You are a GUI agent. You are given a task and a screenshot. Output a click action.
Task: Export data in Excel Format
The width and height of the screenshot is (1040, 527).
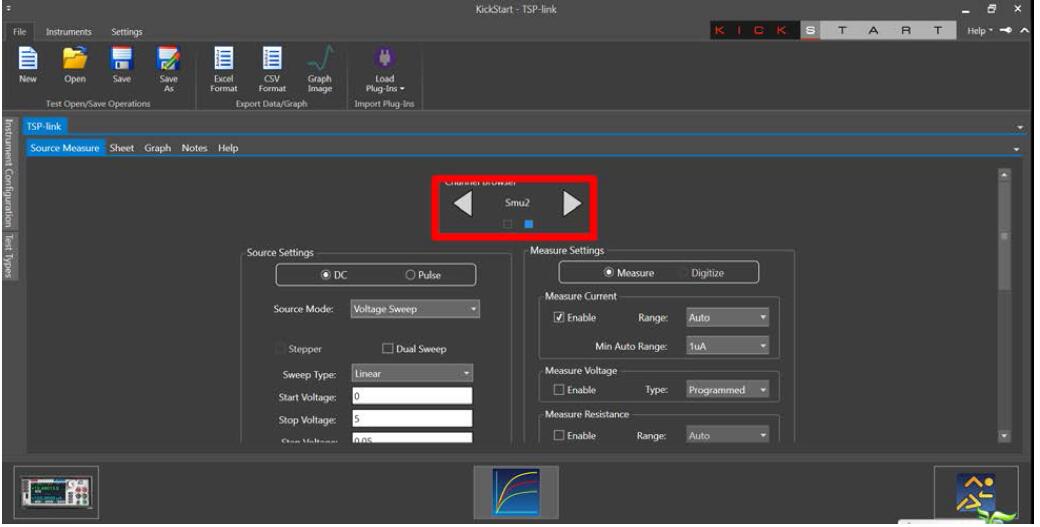pyautogui.click(x=223, y=62)
